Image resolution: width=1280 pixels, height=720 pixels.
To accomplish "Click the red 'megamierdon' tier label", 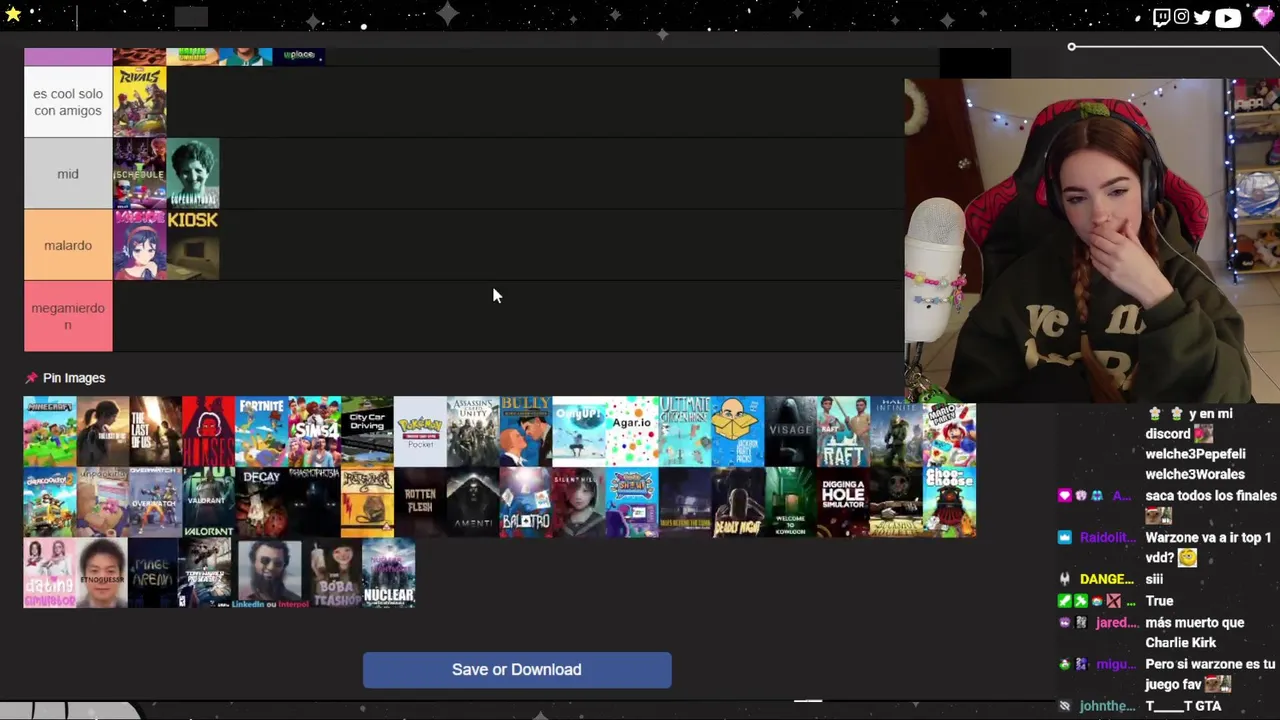I will (68, 316).
